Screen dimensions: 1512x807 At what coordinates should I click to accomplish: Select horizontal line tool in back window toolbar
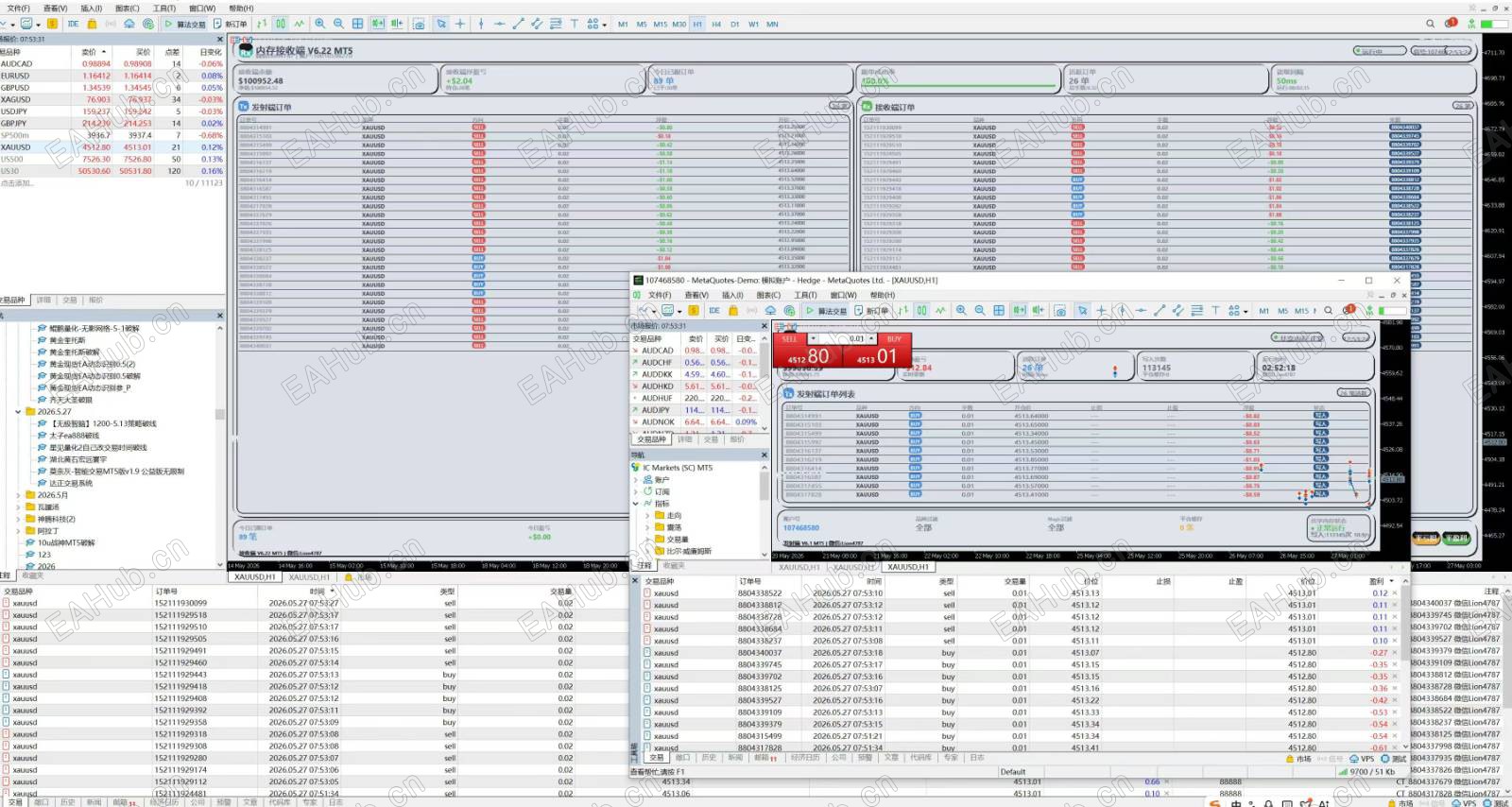[500, 24]
